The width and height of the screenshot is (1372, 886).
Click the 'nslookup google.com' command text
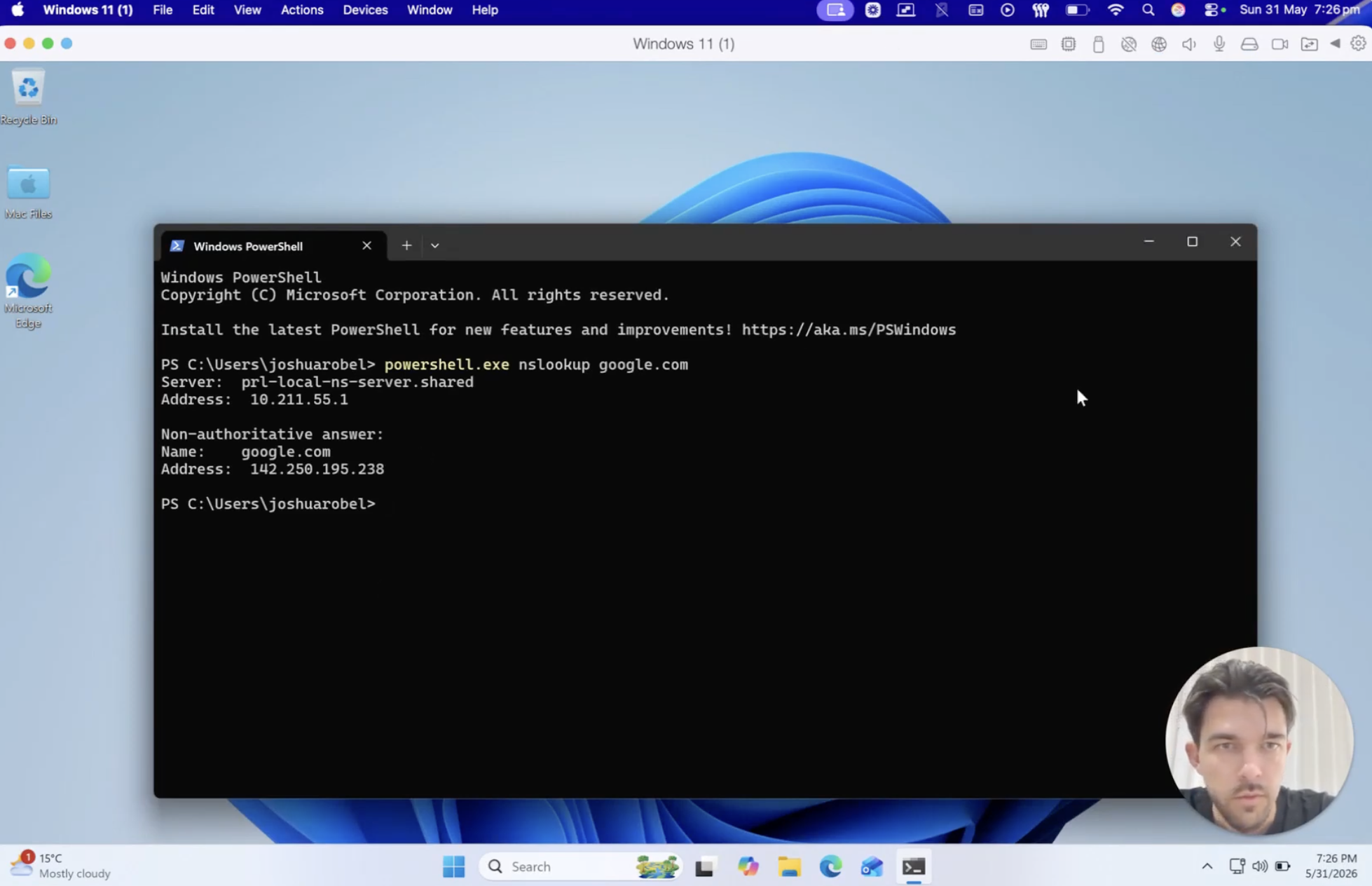point(603,364)
